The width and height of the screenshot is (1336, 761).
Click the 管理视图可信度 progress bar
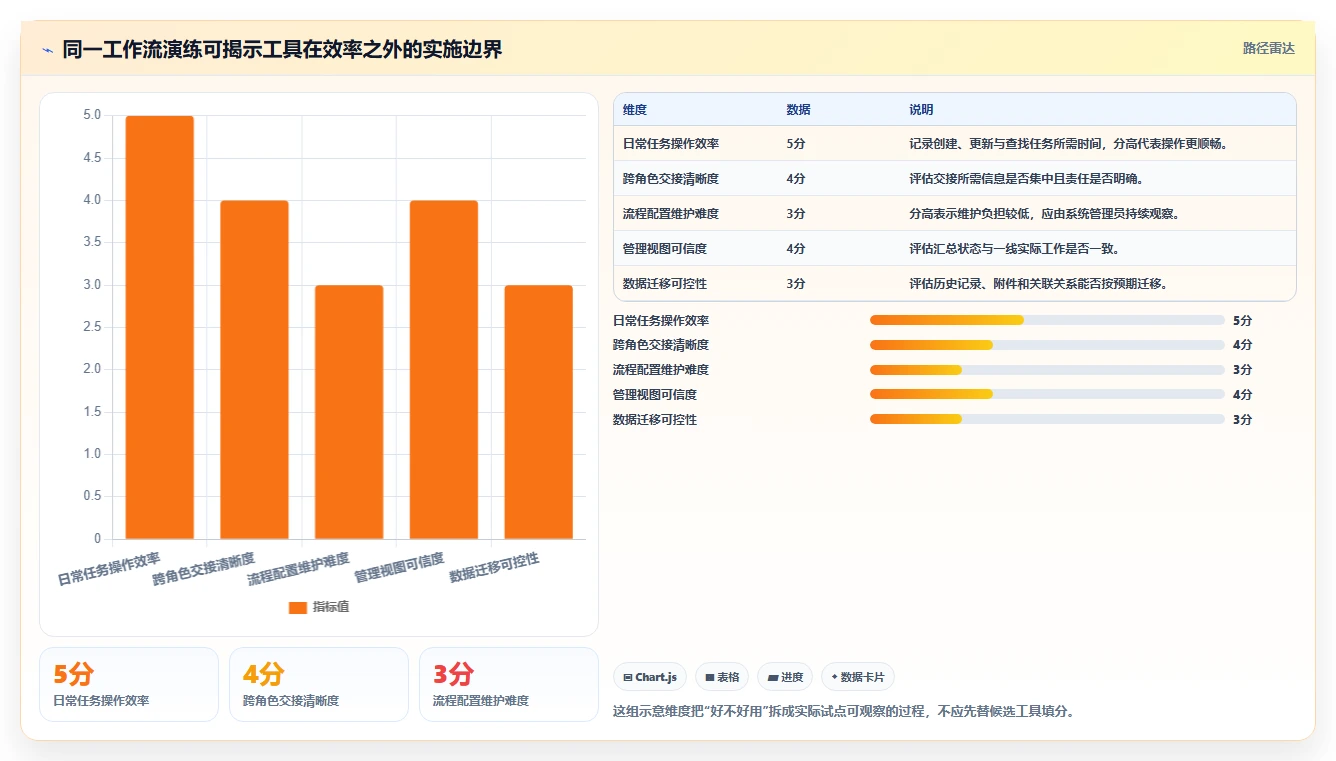pos(1047,395)
